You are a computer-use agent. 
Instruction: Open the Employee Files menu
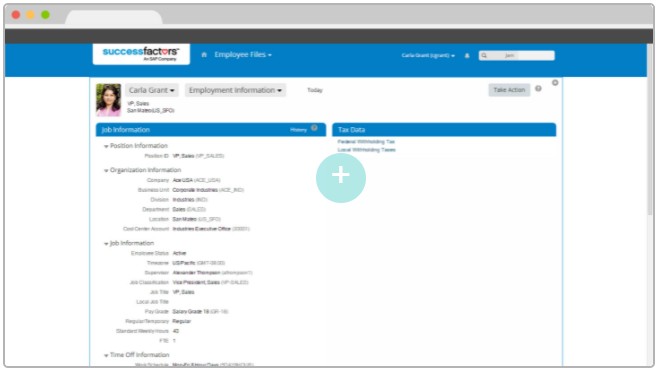coord(243,55)
